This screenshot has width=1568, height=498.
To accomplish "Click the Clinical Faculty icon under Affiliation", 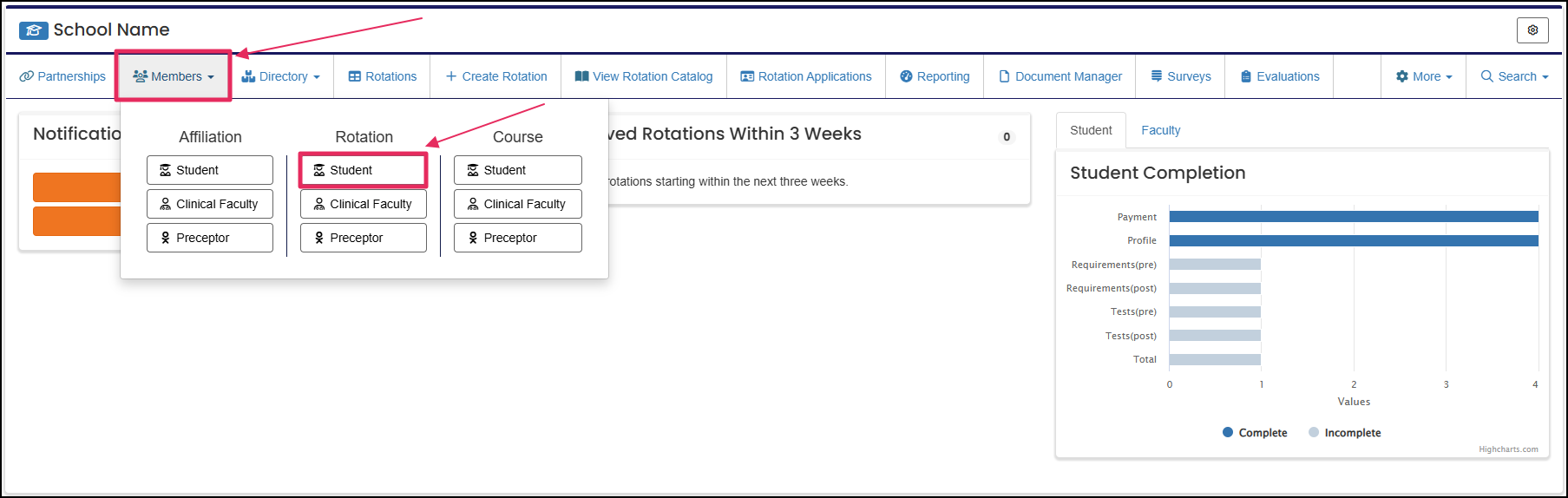I will point(165,204).
